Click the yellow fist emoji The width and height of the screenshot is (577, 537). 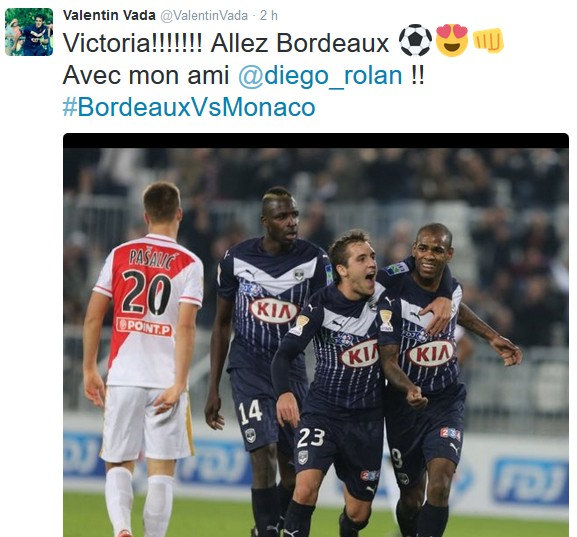[x=488, y=40]
